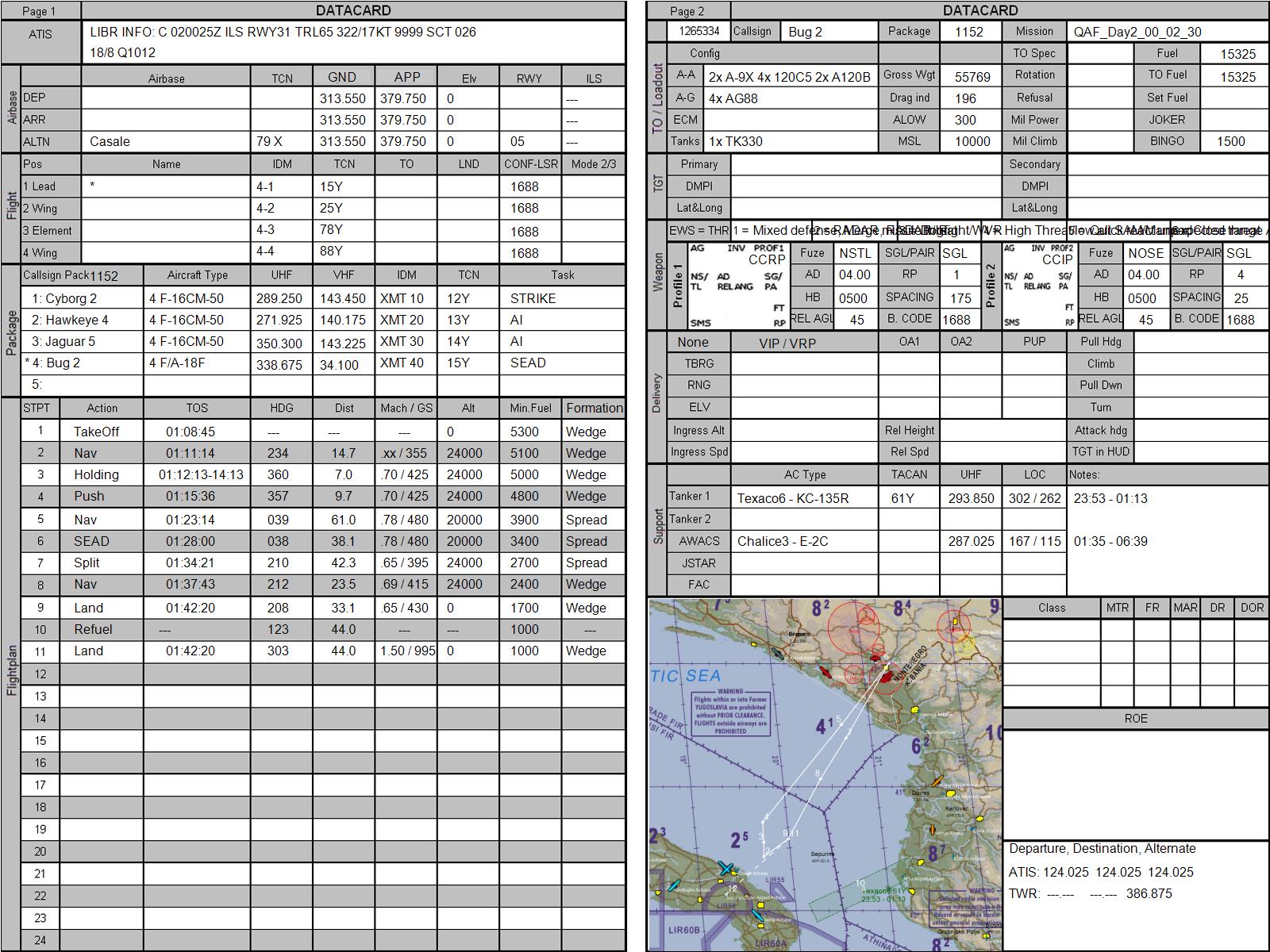This screenshot has height=952, width=1270.
Task: Click the AWACS UHF frequency 287.025
Action: [x=972, y=541]
